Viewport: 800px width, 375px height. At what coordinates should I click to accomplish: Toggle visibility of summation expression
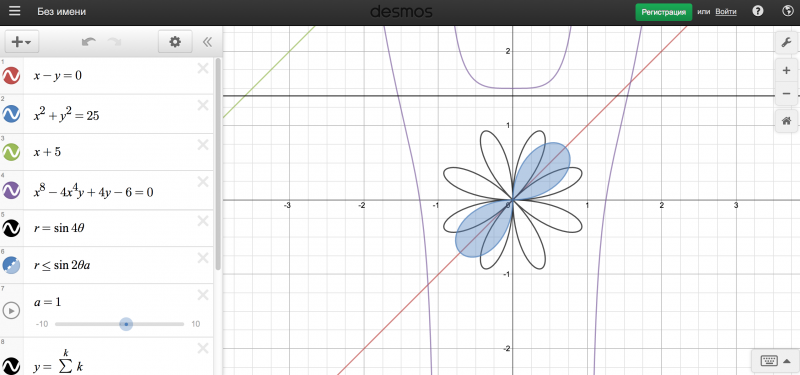11,365
